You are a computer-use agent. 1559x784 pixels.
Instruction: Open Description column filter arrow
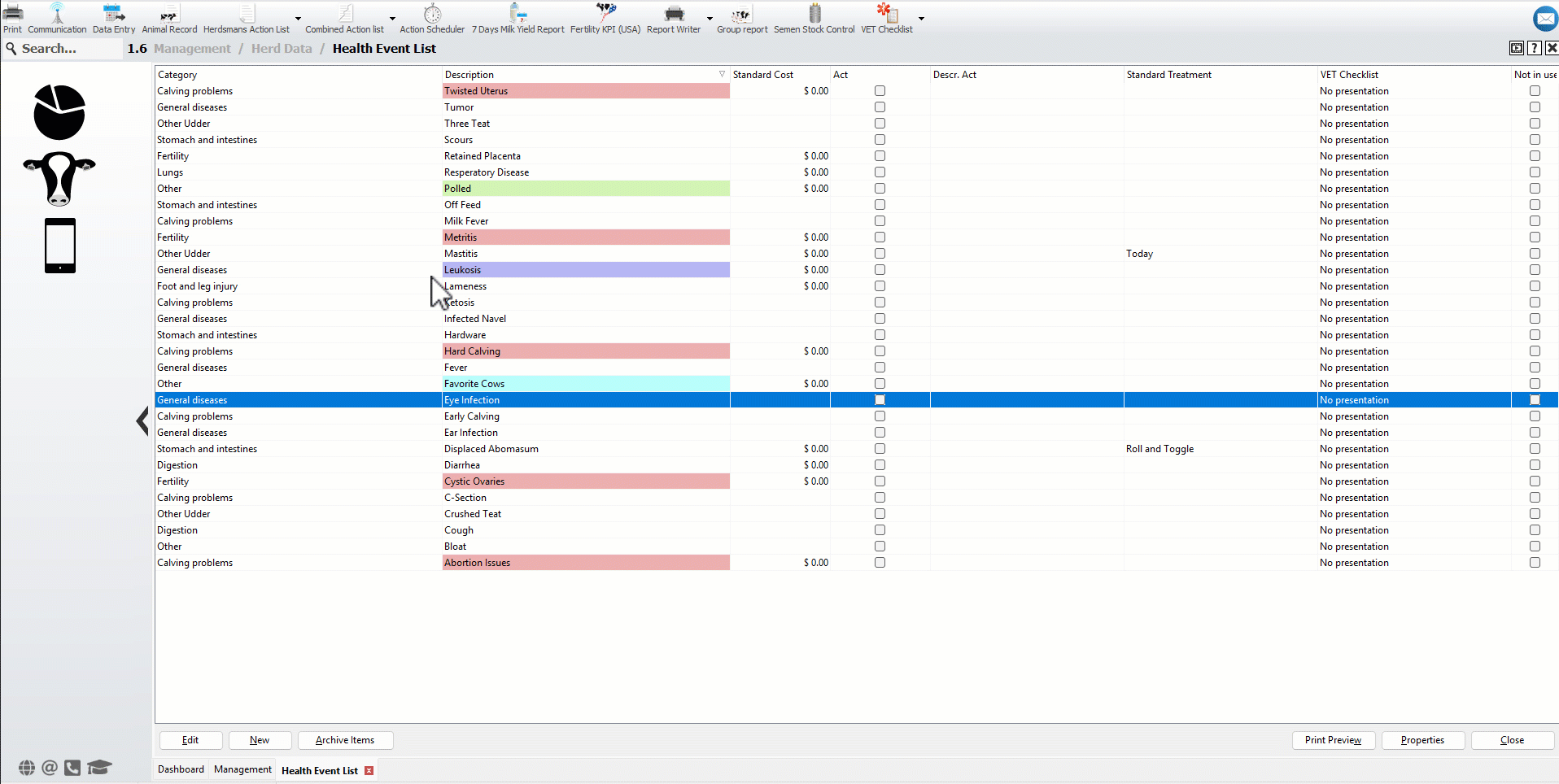[x=722, y=74]
